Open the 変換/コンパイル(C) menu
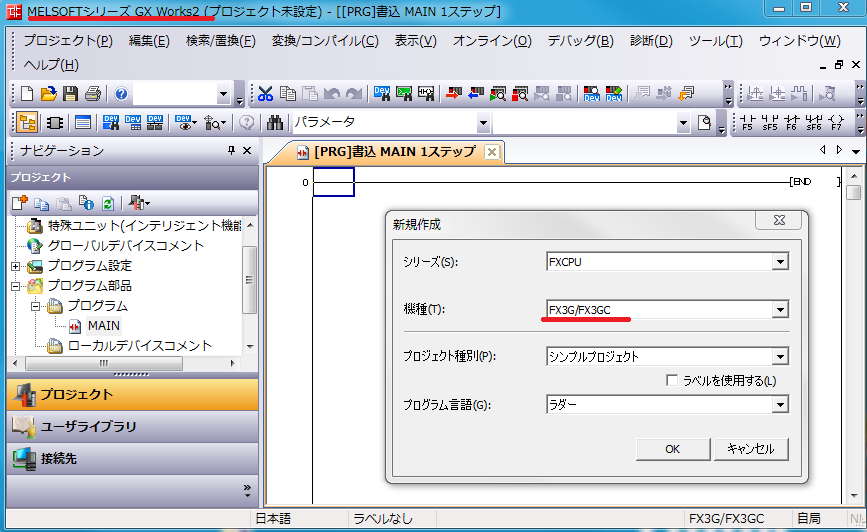867x532 pixels. click(x=325, y=41)
